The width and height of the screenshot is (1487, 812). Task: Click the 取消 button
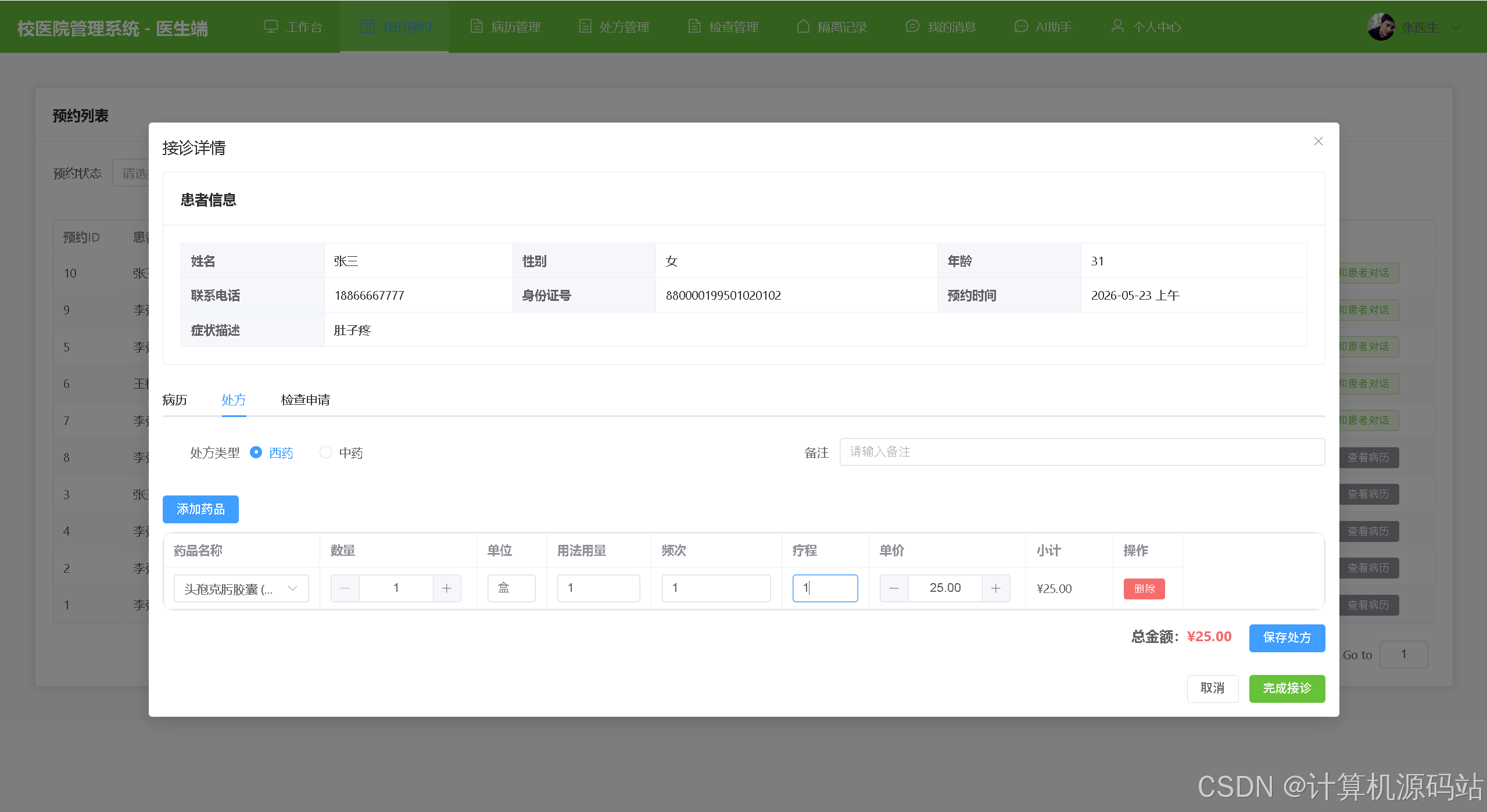(1213, 688)
